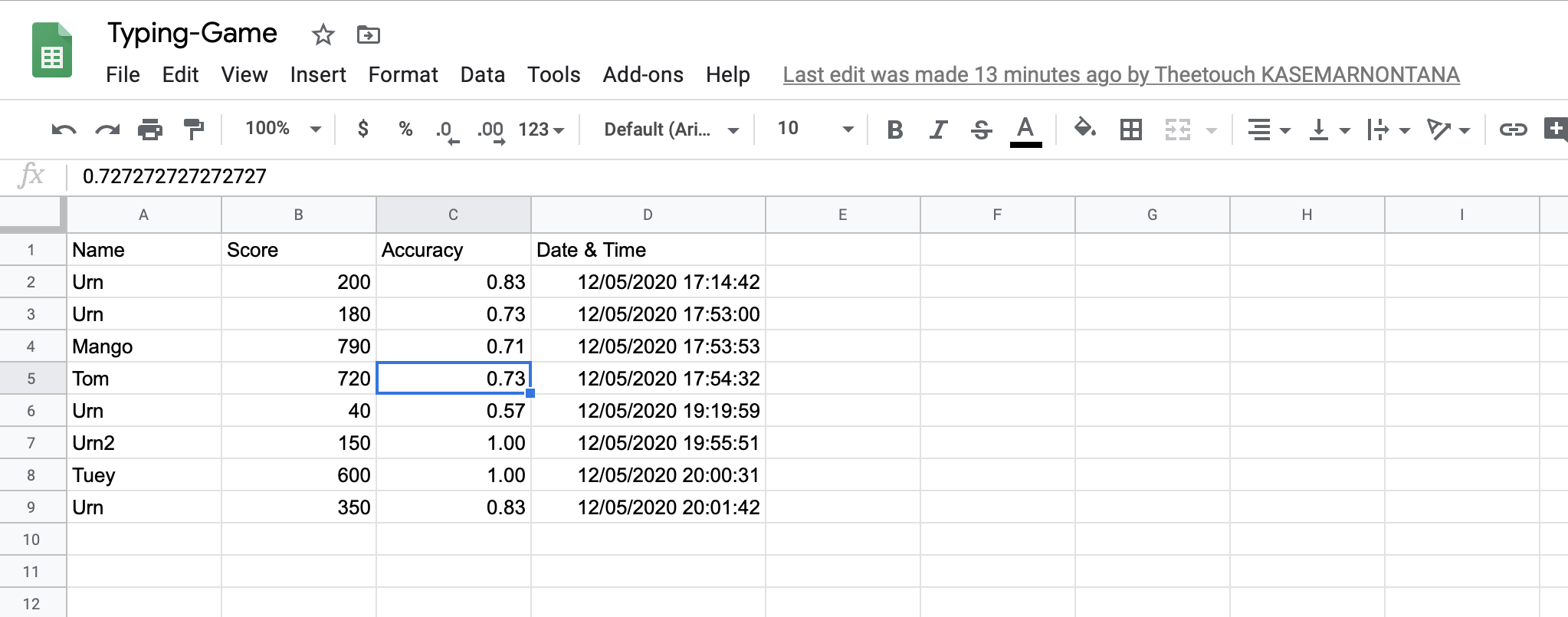The image size is (1568, 617).
Task: Open the View menu
Action: coord(244,74)
